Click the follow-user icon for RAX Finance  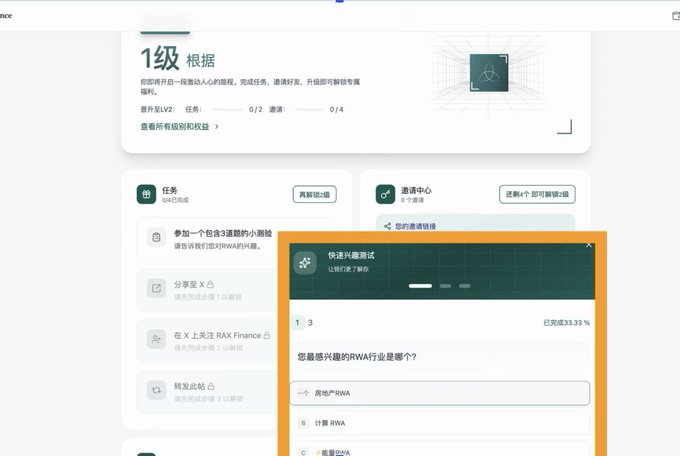tap(156, 339)
